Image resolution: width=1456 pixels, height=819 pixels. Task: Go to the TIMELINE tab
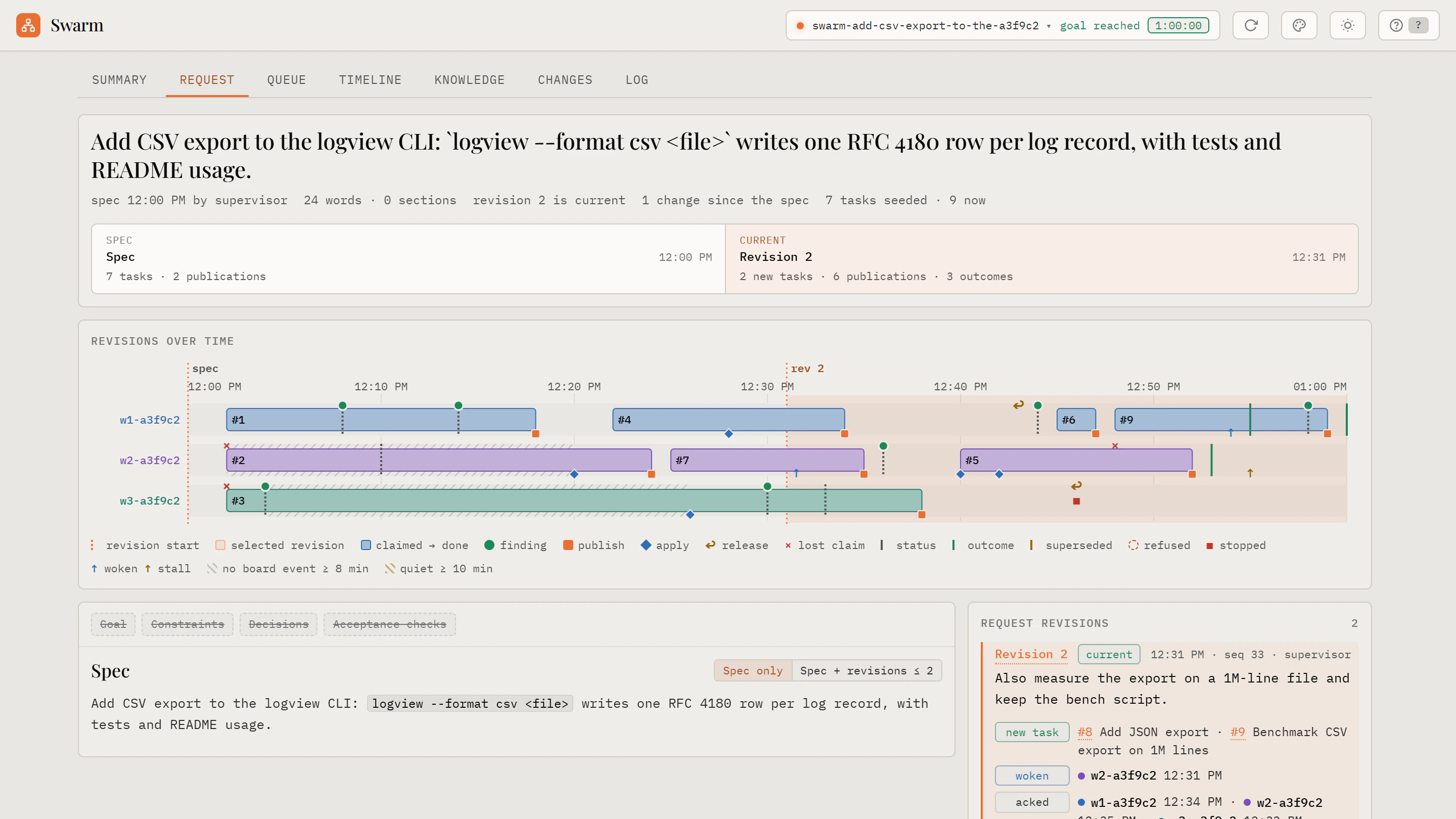tap(370, 80)
